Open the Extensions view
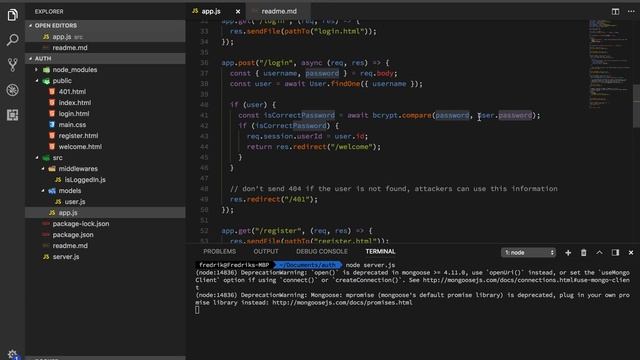Screen dimensions: 640x360 click(12, 115)
